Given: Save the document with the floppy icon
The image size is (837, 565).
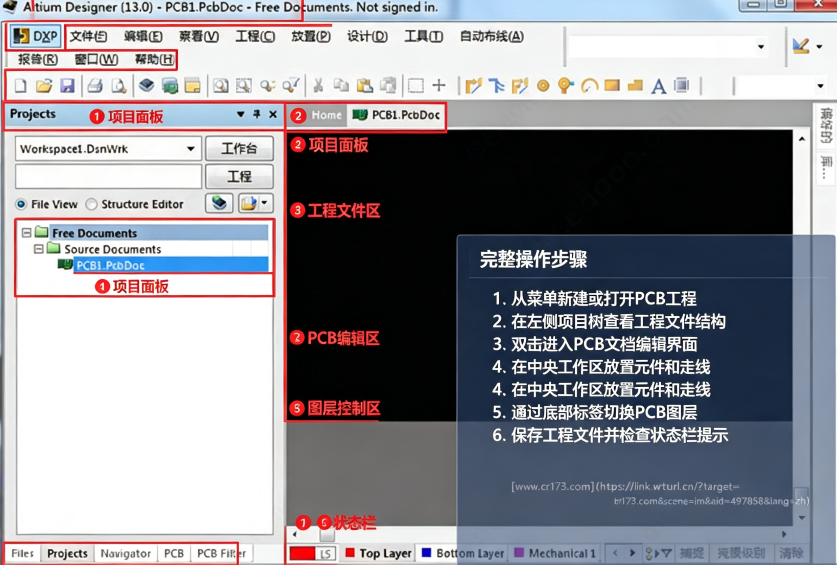Looking at the screenshot, I should [x=67, y=85].
